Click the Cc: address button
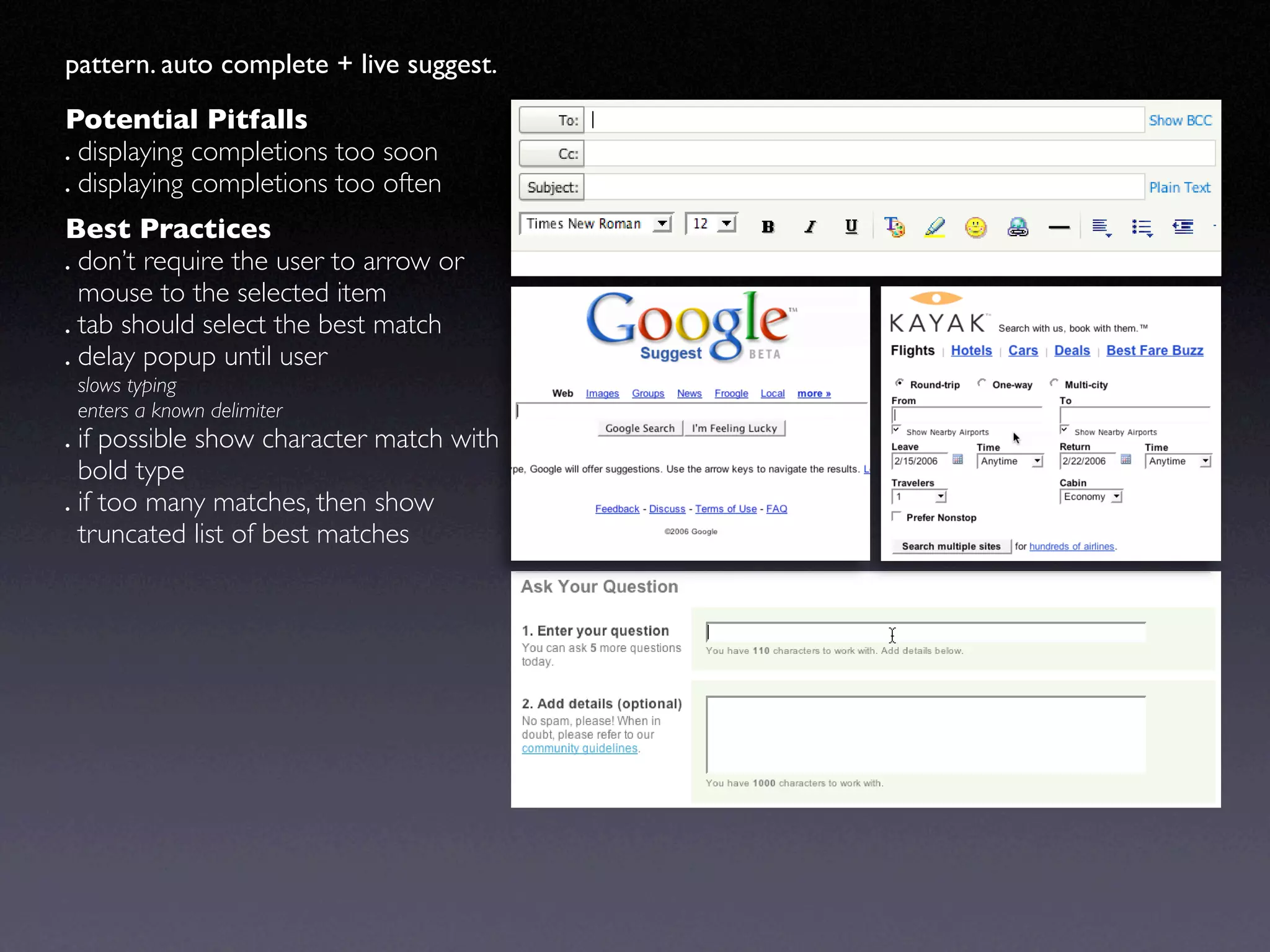 point(551,154)
